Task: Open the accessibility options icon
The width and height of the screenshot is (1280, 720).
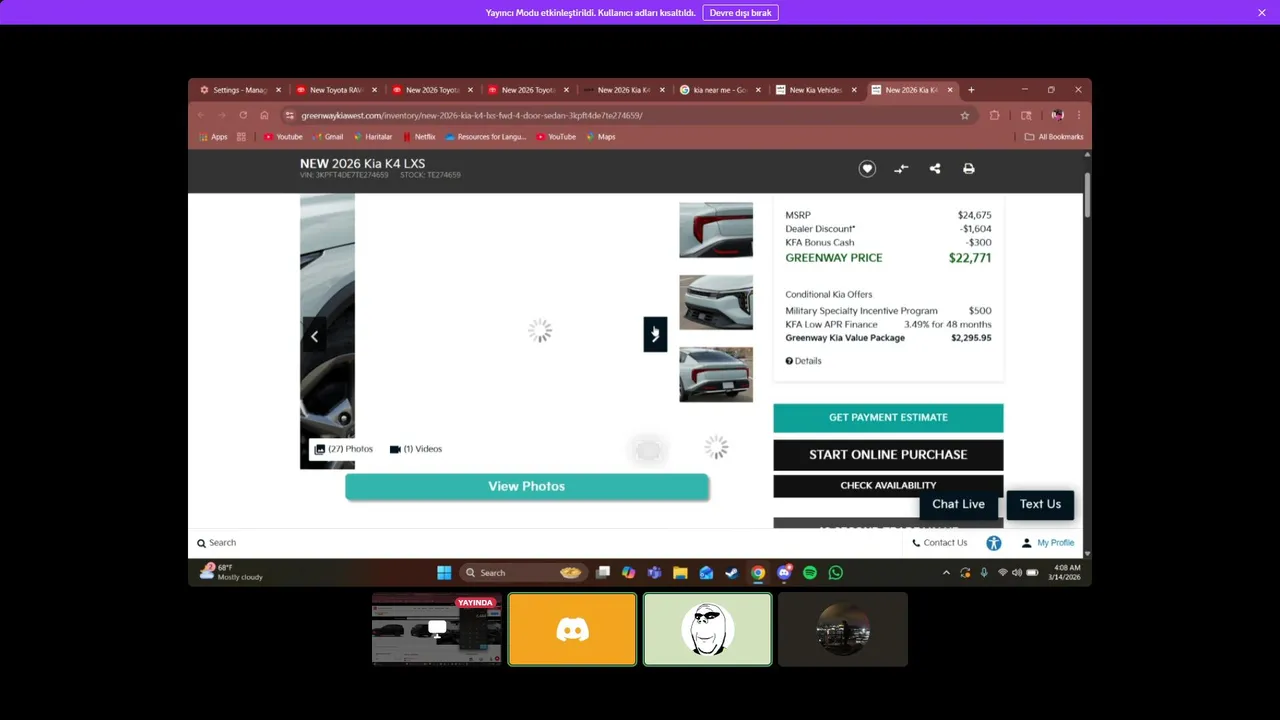Action: [x=993, y=543]
